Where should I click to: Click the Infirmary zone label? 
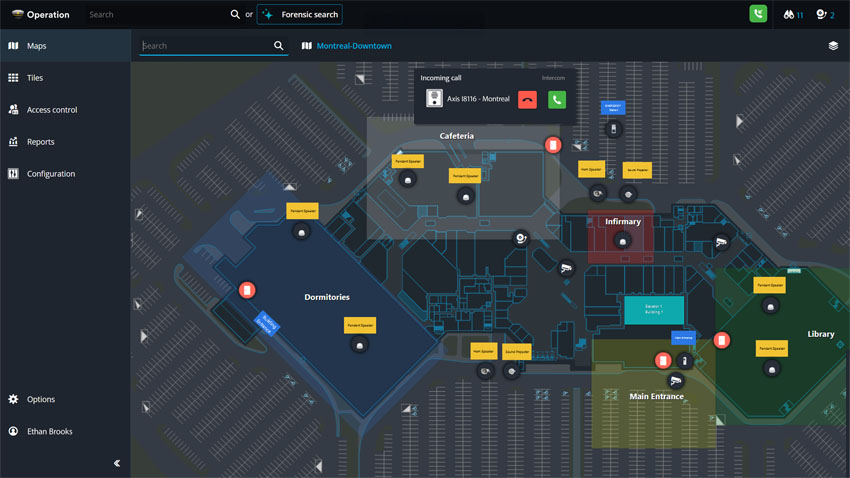click(x=623, y=222)
